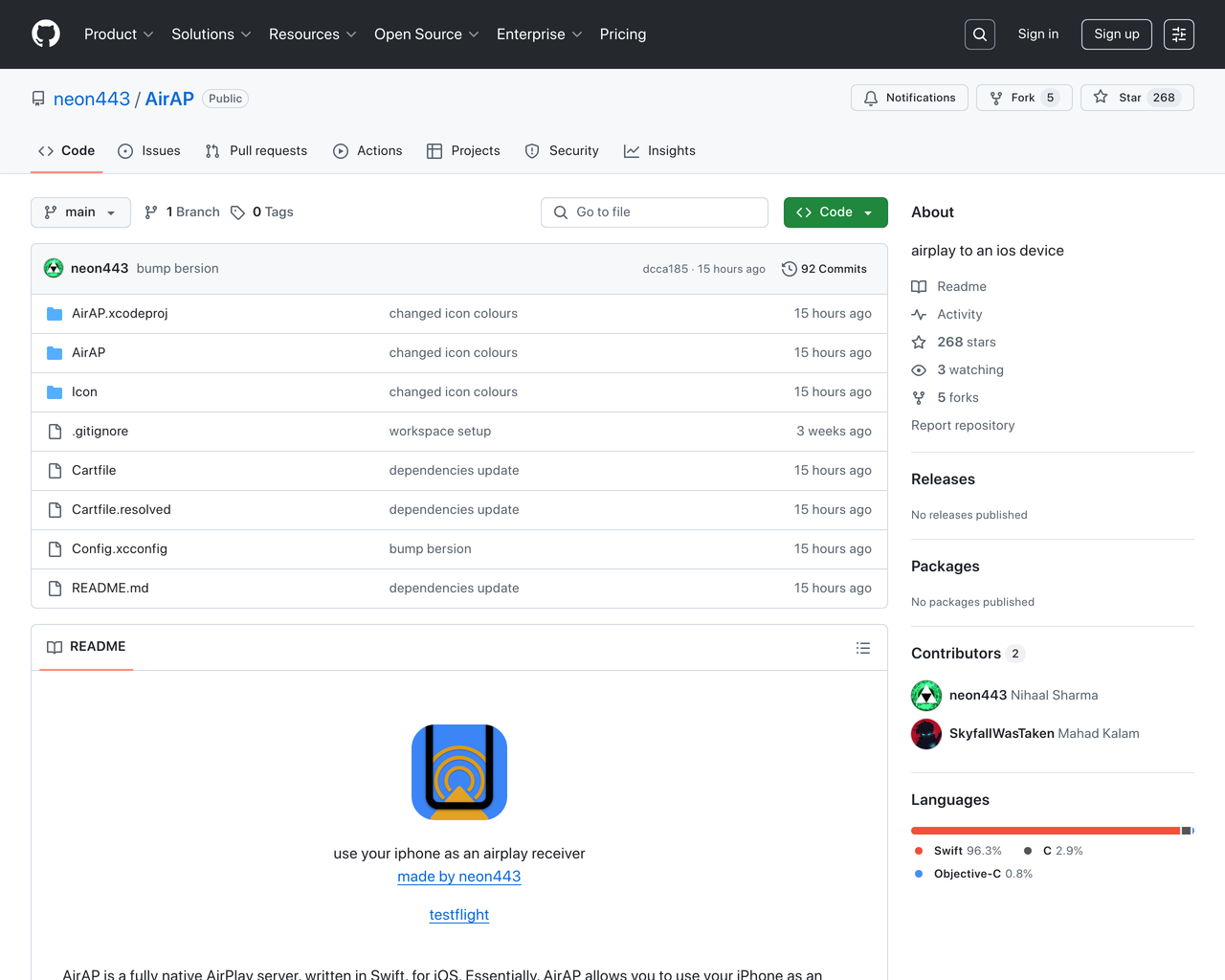Fork the repository
1225x980 pixels.
click(x=1024, y=98)
